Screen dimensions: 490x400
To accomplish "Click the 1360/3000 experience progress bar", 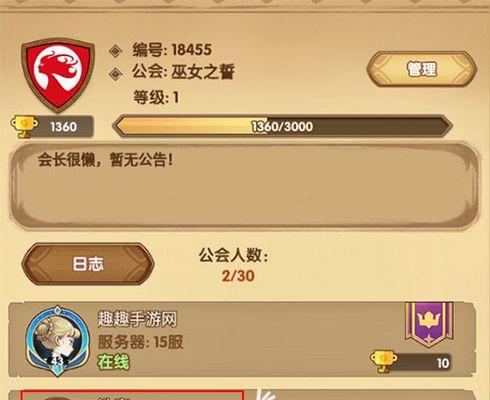I will (282, 126).
